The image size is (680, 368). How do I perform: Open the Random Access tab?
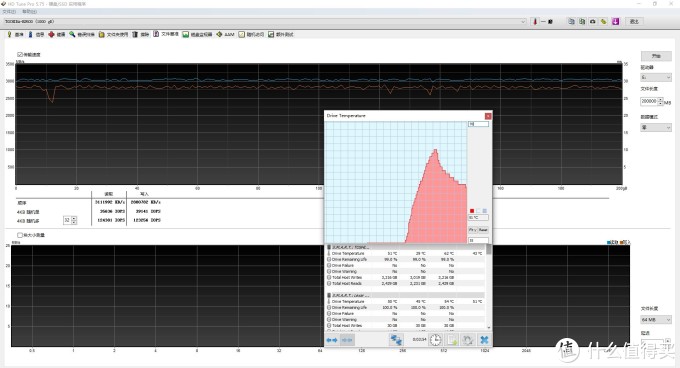251,34
